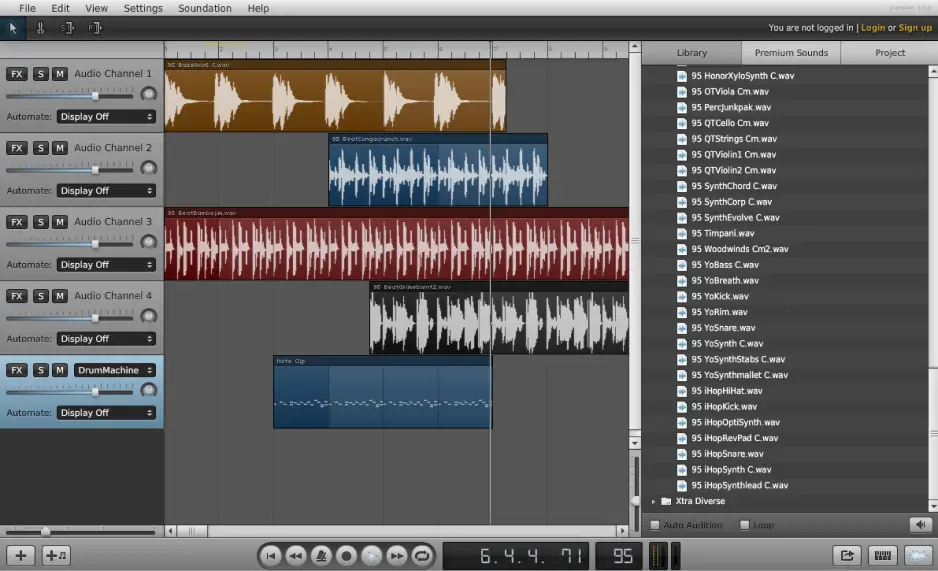Open the DrumMachine instrument dropdown

(112, 370)
